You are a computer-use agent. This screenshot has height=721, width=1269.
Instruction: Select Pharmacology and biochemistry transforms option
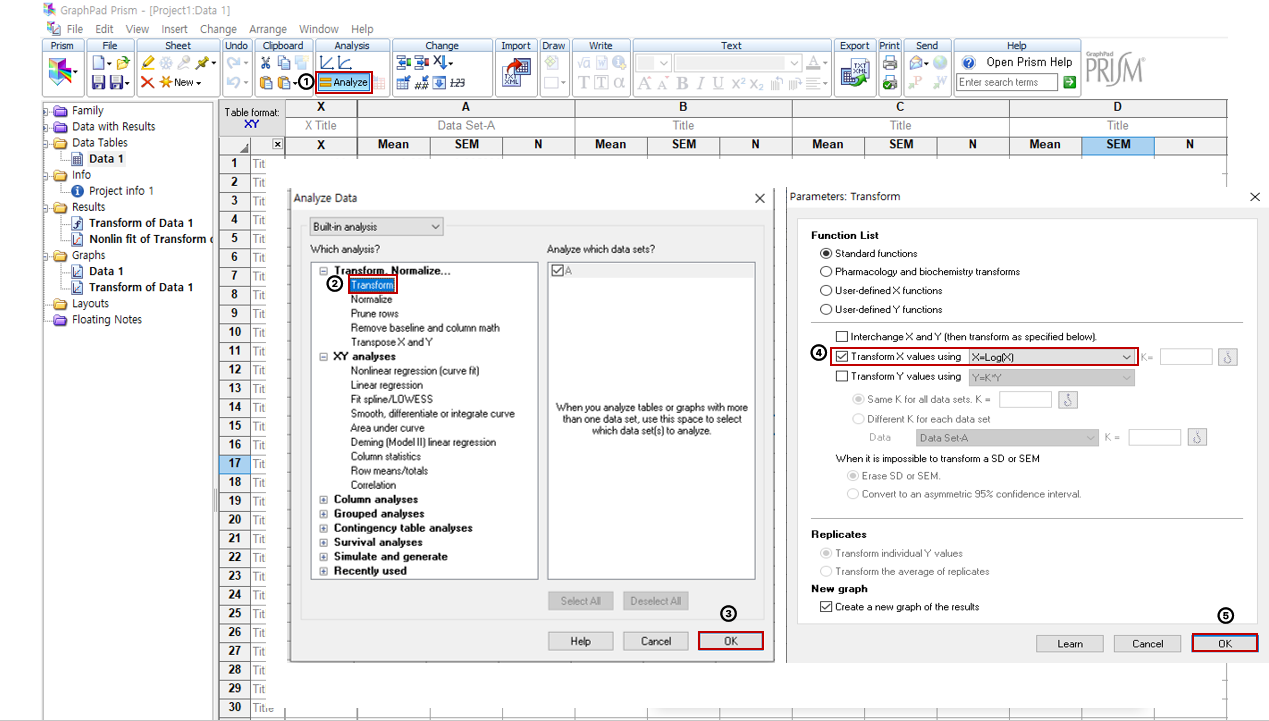tap(826, 272)
